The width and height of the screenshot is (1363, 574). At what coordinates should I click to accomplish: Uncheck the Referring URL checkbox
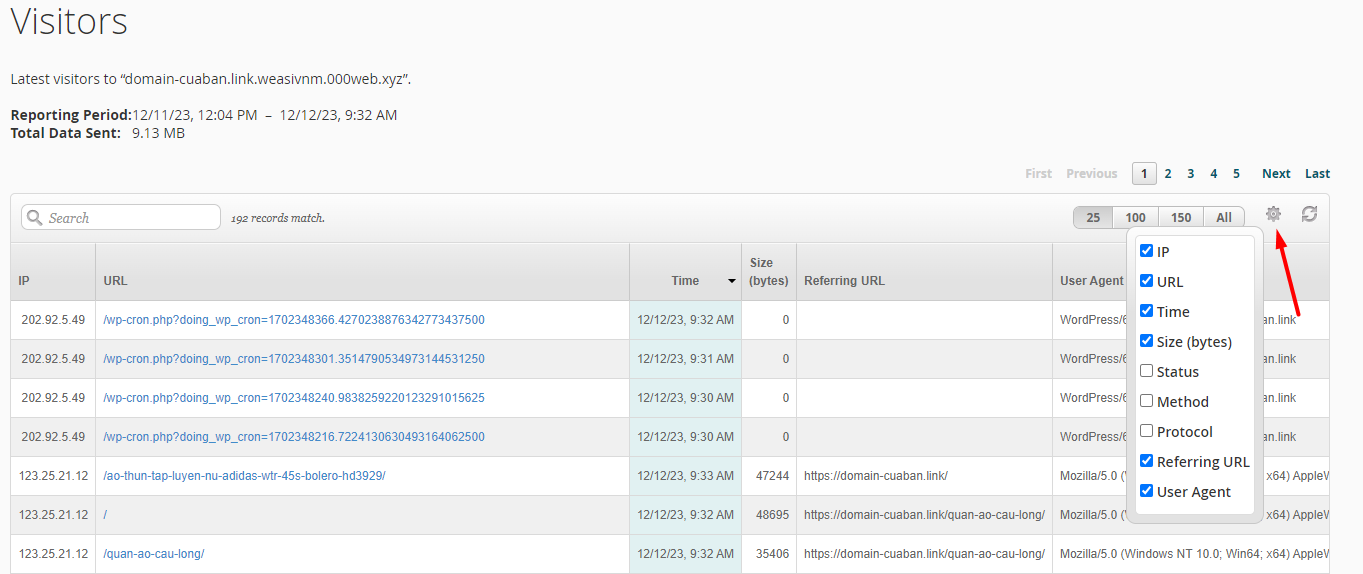[1147, 461]
